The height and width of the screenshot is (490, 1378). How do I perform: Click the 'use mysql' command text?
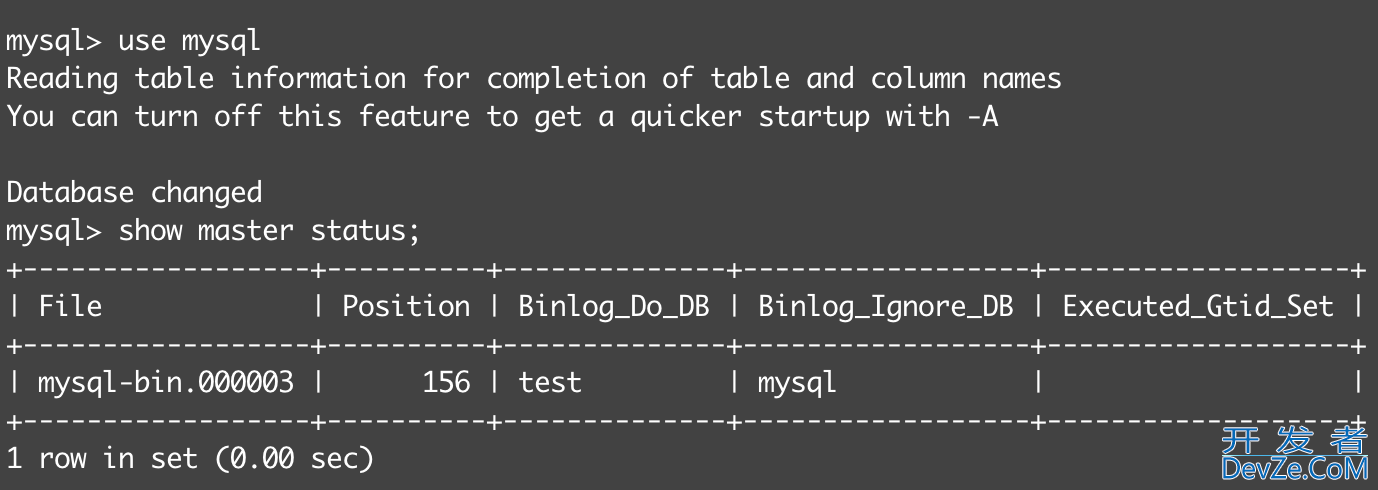(189, 41)
